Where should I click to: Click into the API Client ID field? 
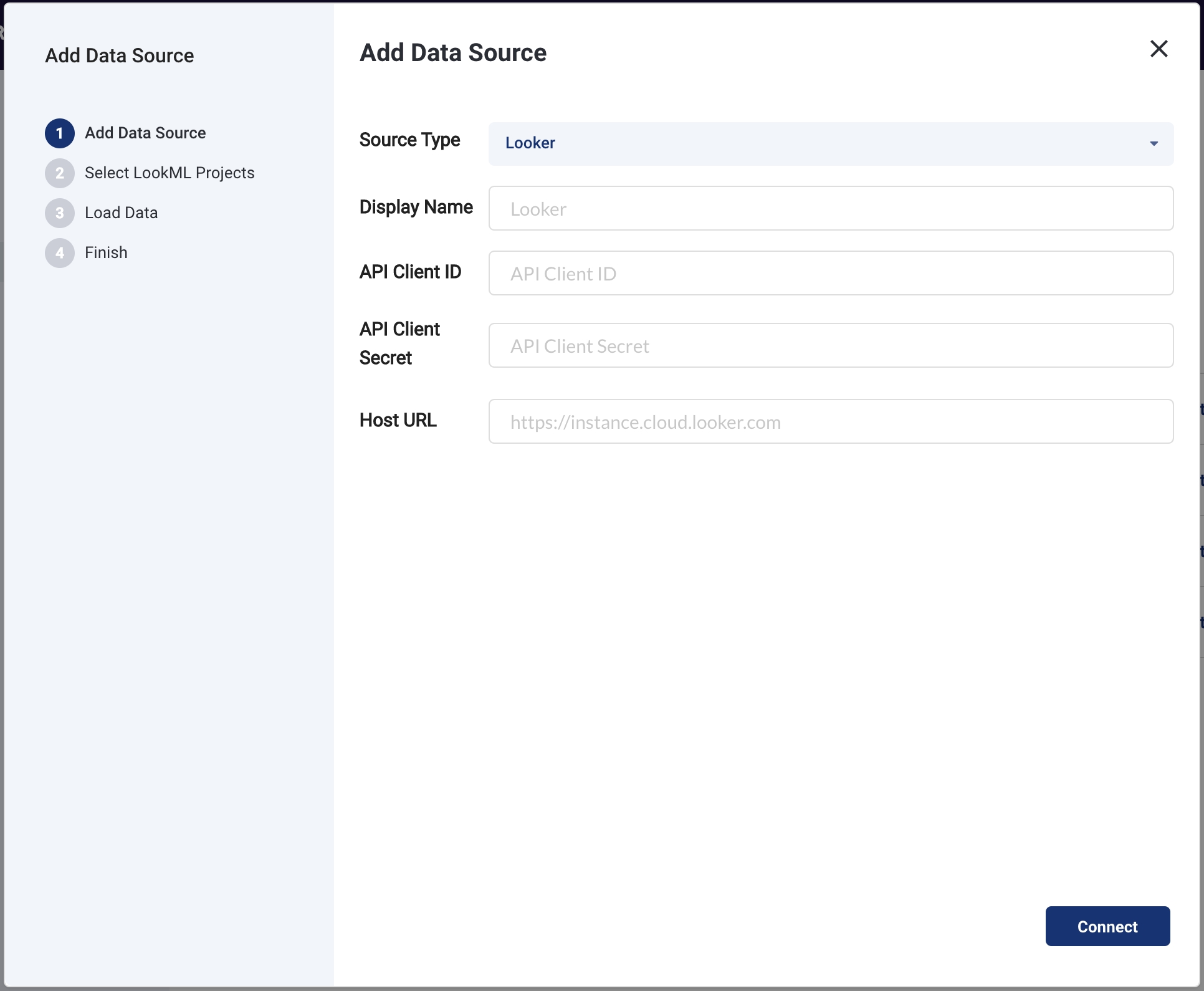pos(831,274)
